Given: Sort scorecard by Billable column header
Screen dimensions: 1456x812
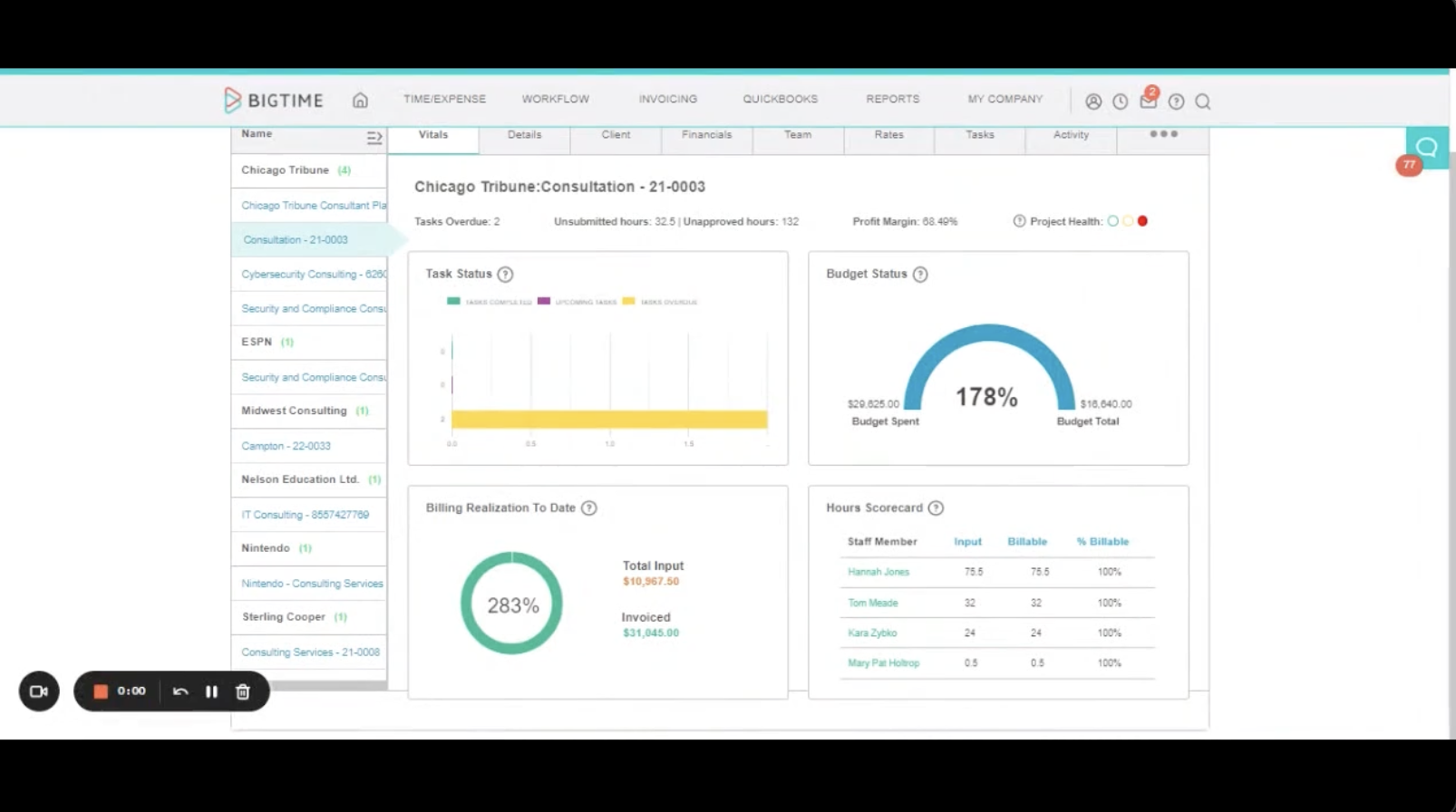Looking at the screenshot, I should click(1027, 542).
